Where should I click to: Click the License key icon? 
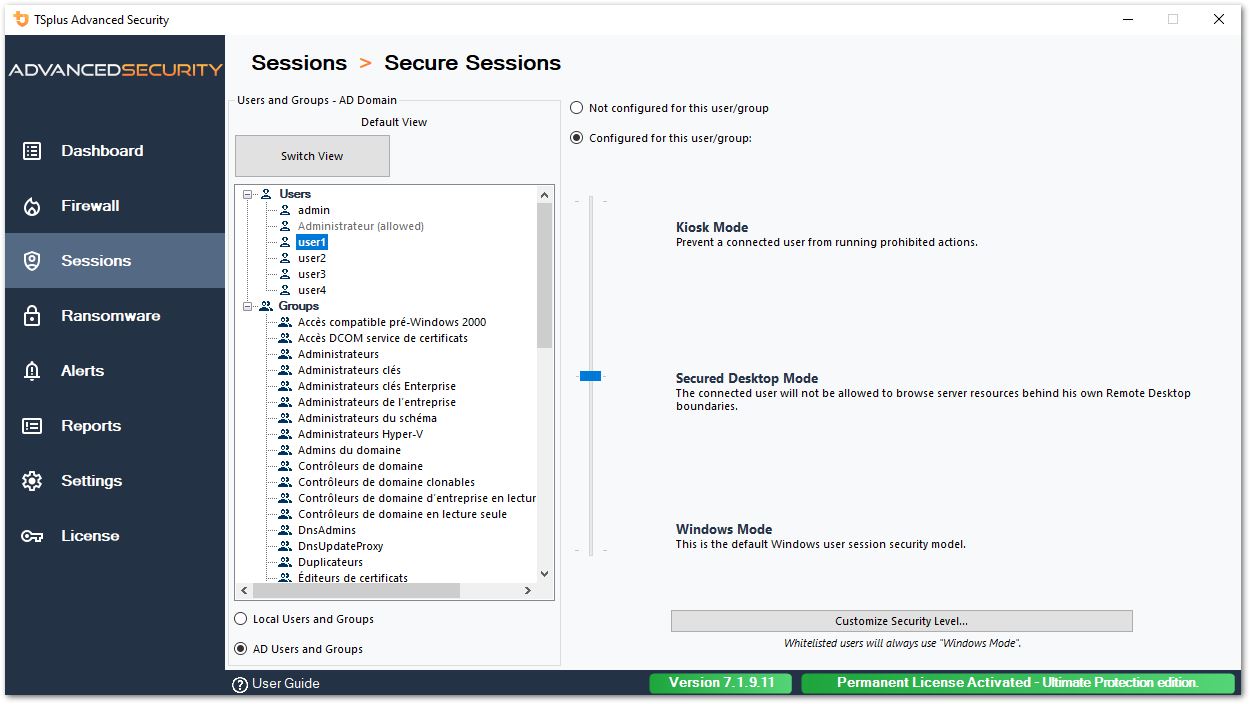pyautogui.click(x=32, y=536)
